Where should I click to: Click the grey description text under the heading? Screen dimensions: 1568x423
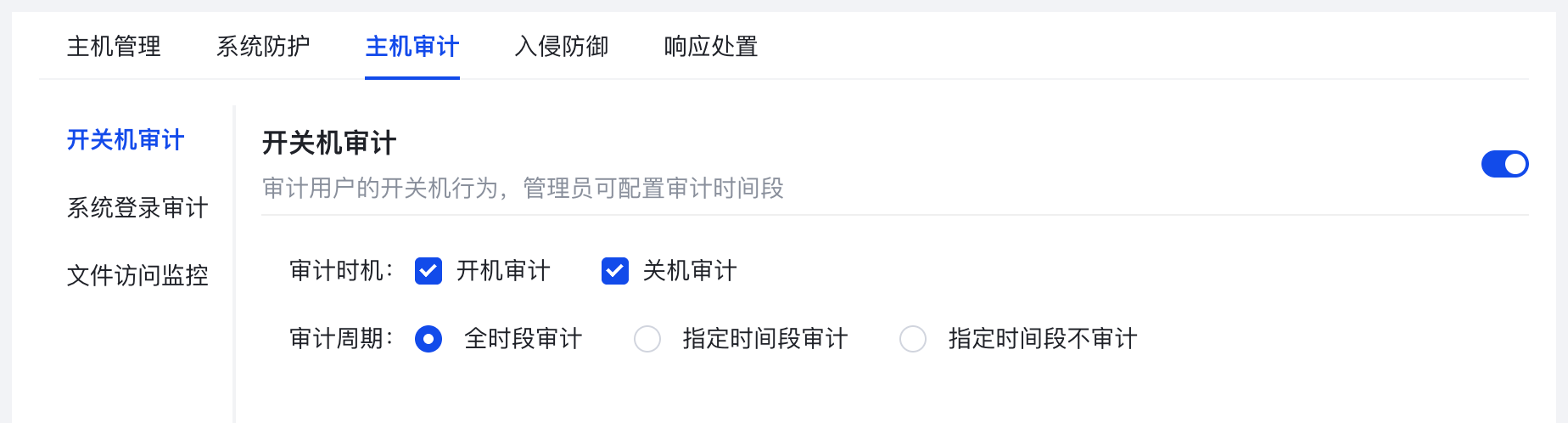point(523,188)
